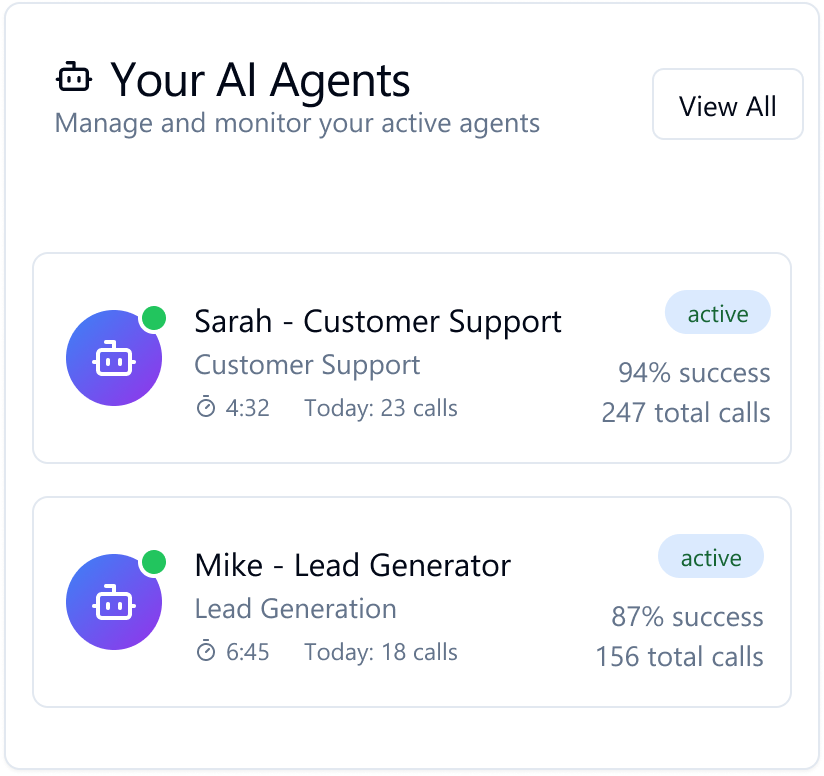Click Mike's purple robot avatar
Screen dimensions: 824x776
click(x=114, y=602)
